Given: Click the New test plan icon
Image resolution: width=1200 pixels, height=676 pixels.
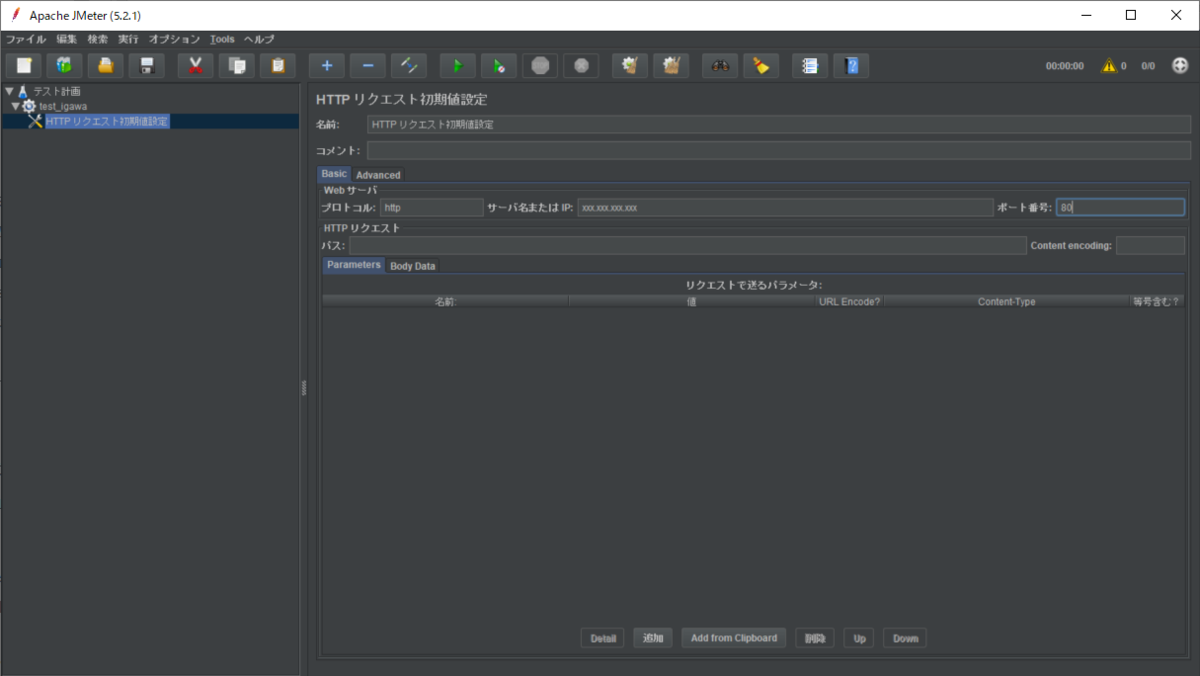Looking at the screenshot, I should click(x=24, y=66).
